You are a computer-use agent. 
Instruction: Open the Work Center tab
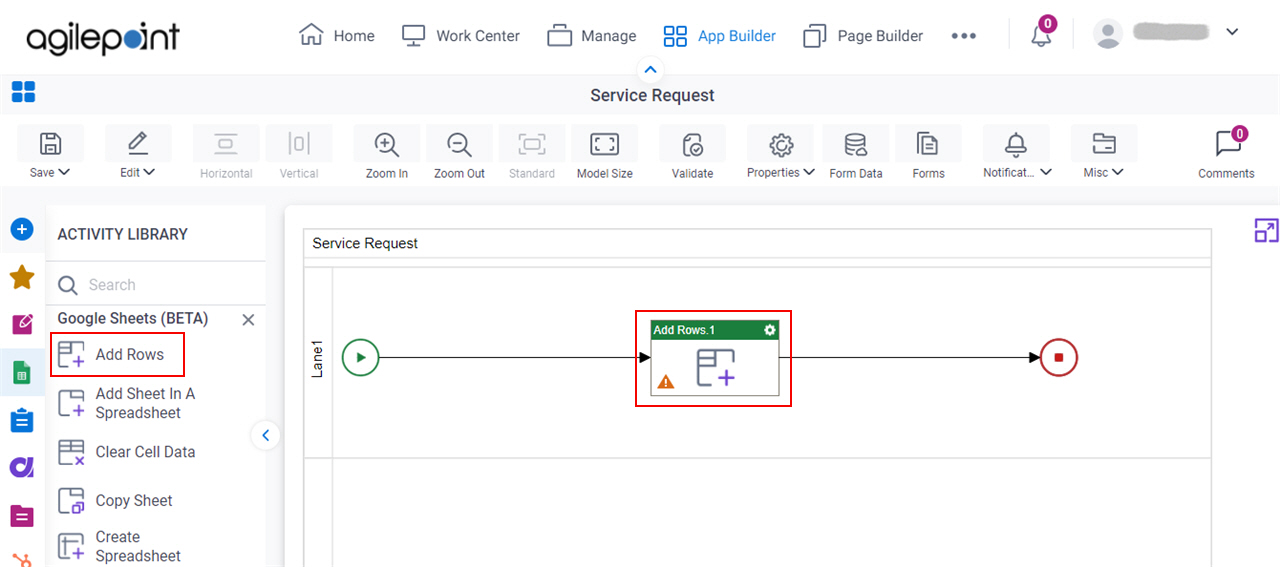[460, 36]
